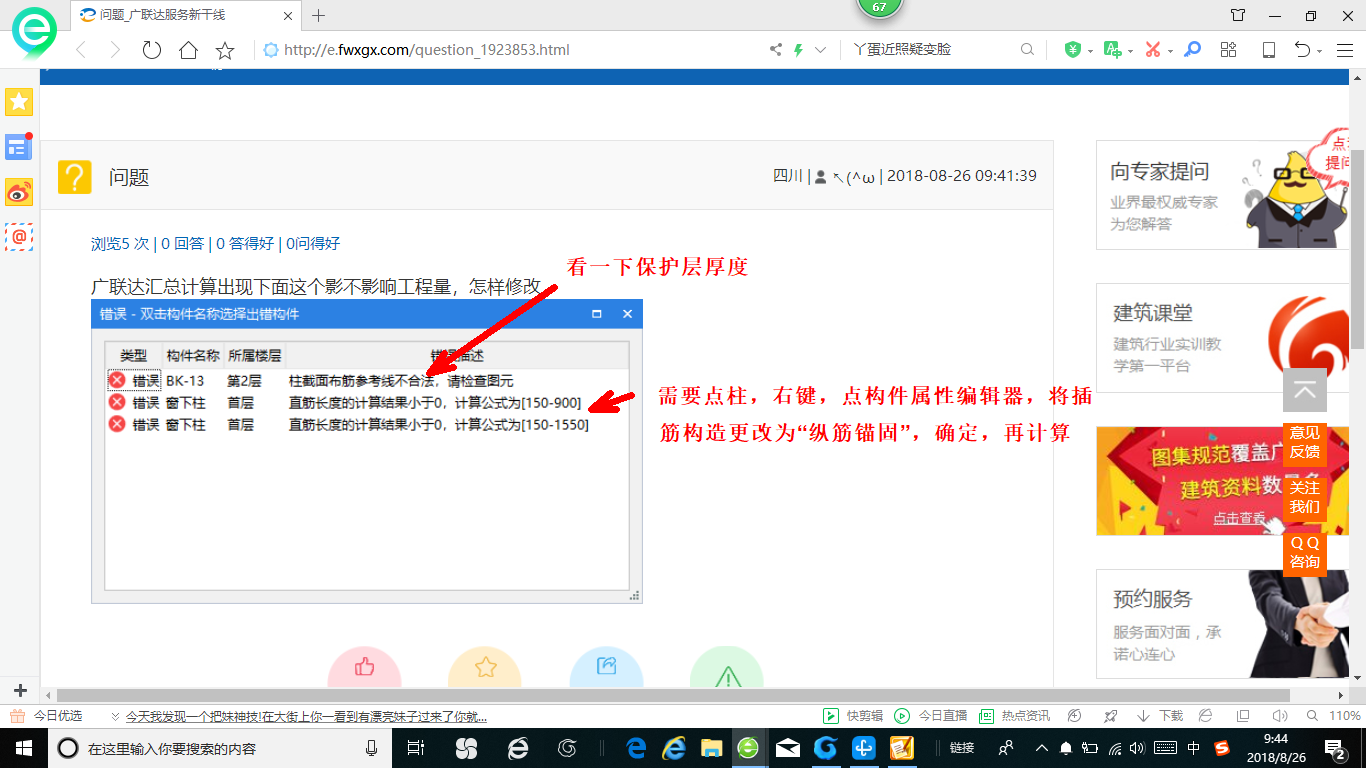The width and height of the screenshot is (1366, 768).
Task: Click the green warning report circle button
Action: pyautogui.click(x=727, y=667)
